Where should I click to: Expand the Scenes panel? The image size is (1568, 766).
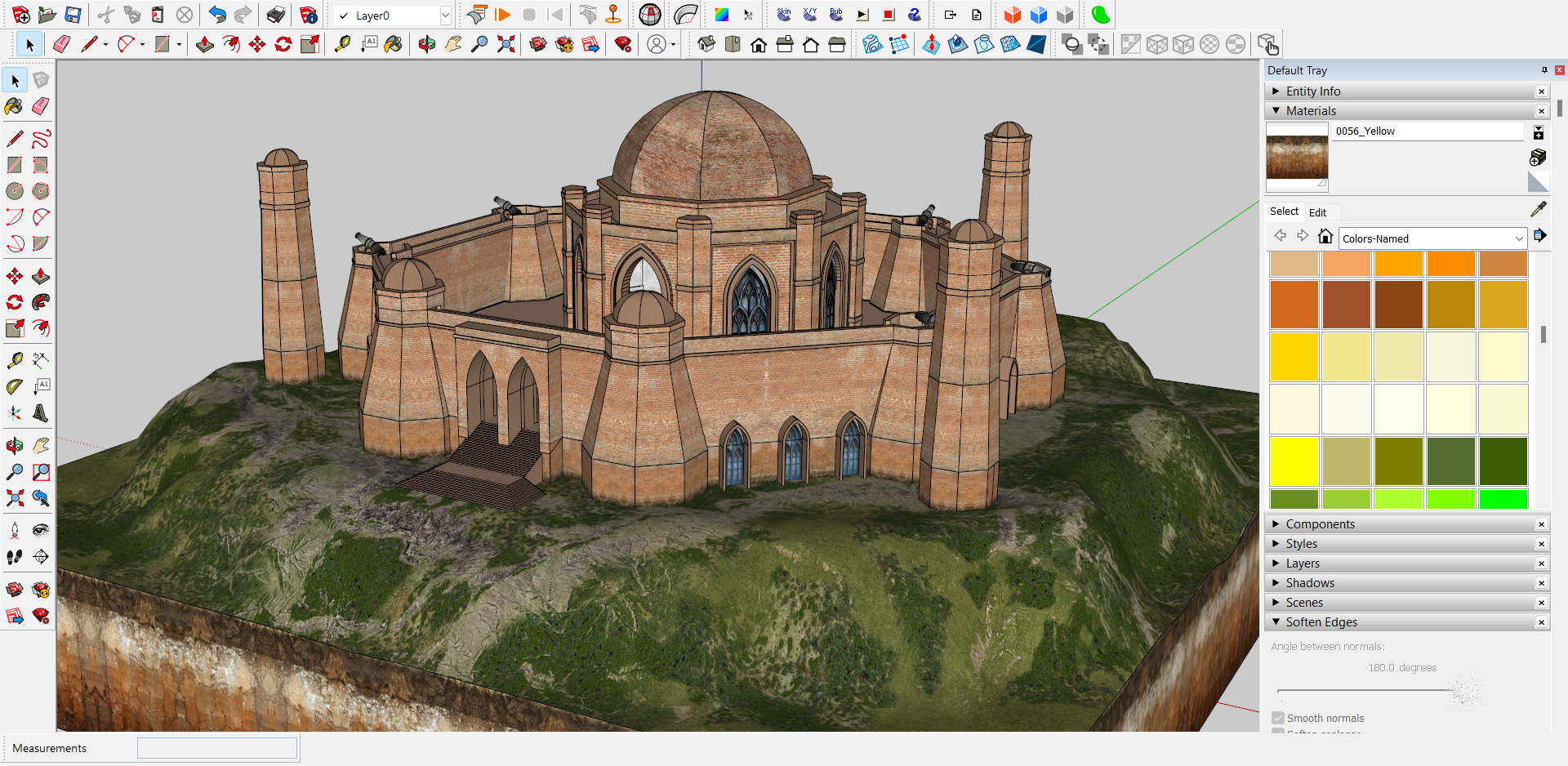pyautogui.click(x=1276, y=603)
